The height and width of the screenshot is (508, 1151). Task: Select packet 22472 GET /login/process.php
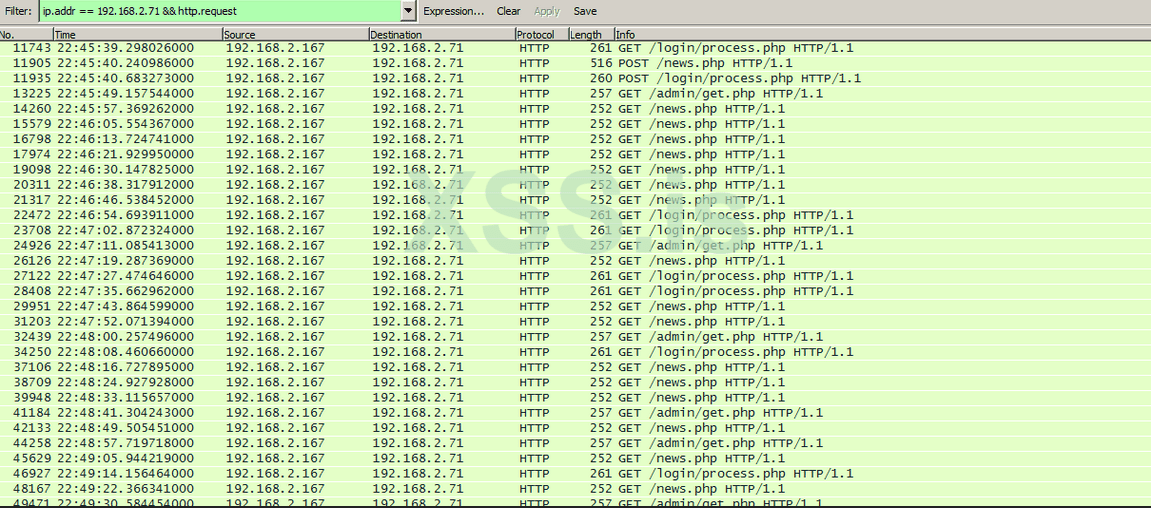[x=576, y=215]
